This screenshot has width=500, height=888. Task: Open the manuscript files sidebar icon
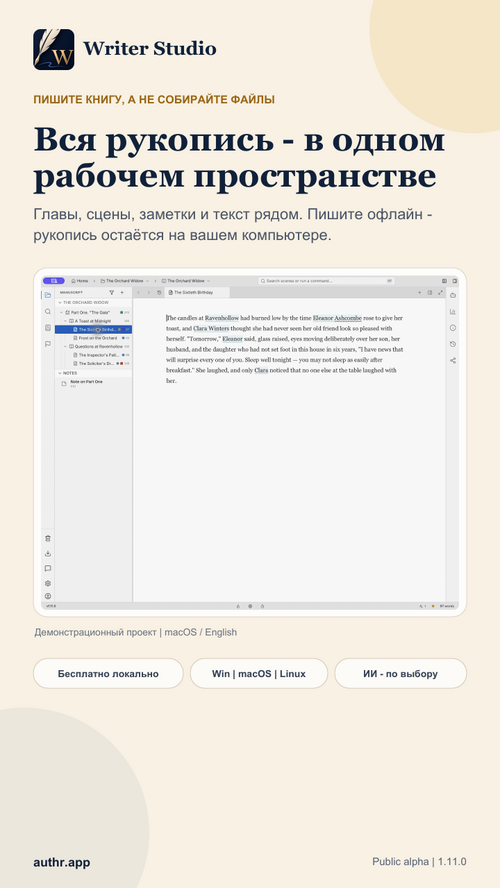48,295
